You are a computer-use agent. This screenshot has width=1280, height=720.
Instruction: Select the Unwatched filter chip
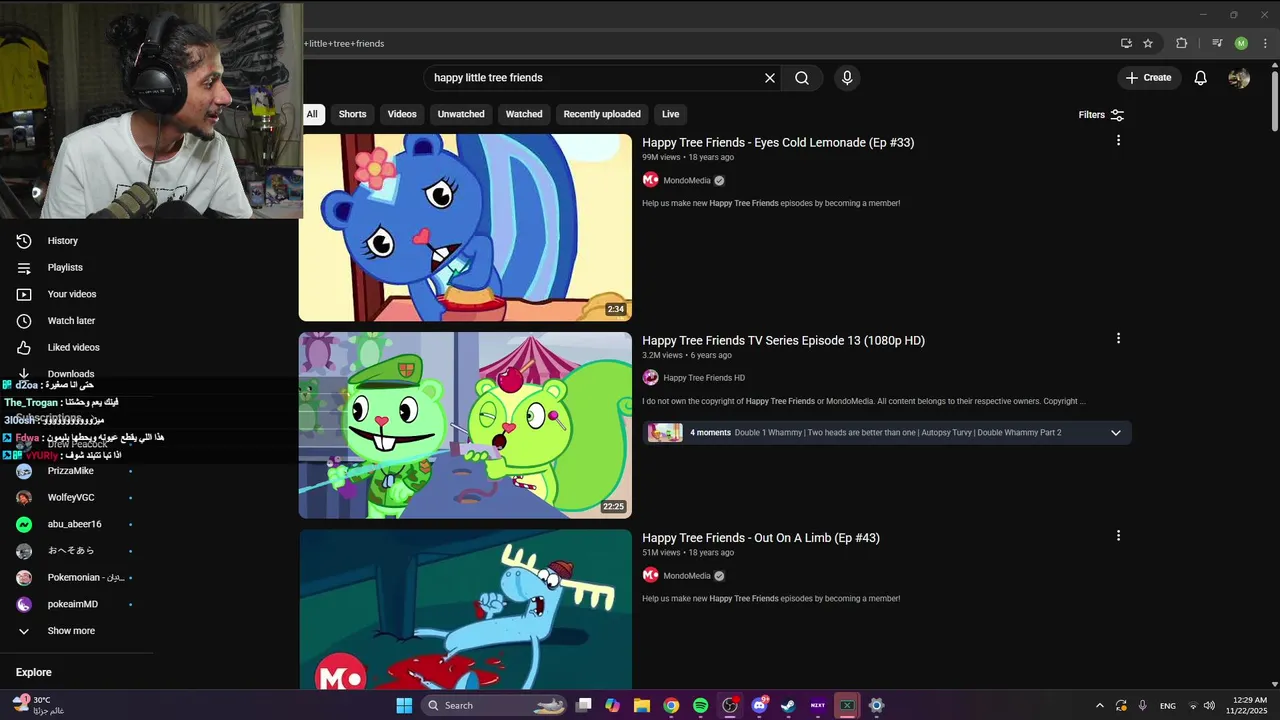pos(461,114)
